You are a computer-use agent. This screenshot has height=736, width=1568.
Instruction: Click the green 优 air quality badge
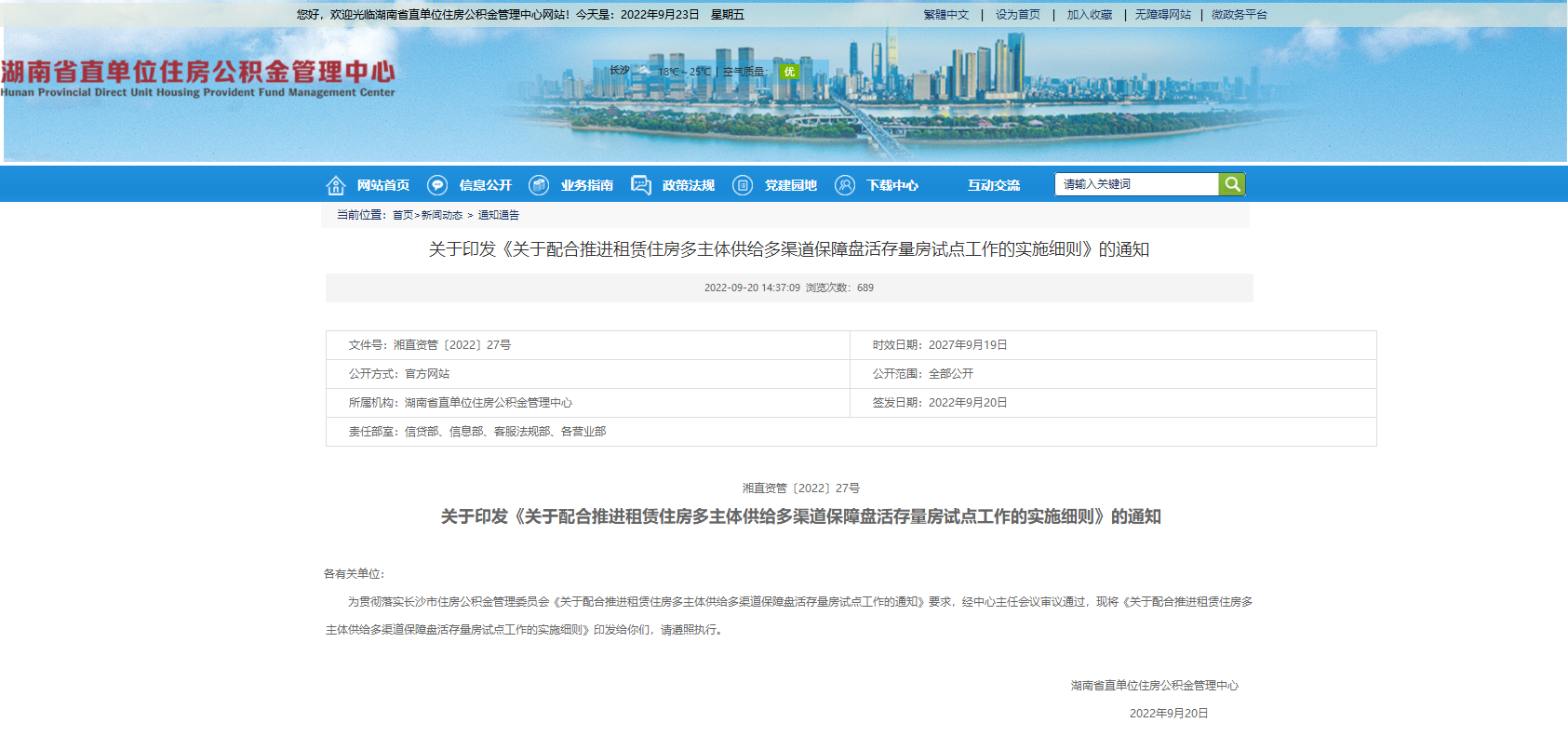pos(789,72)
